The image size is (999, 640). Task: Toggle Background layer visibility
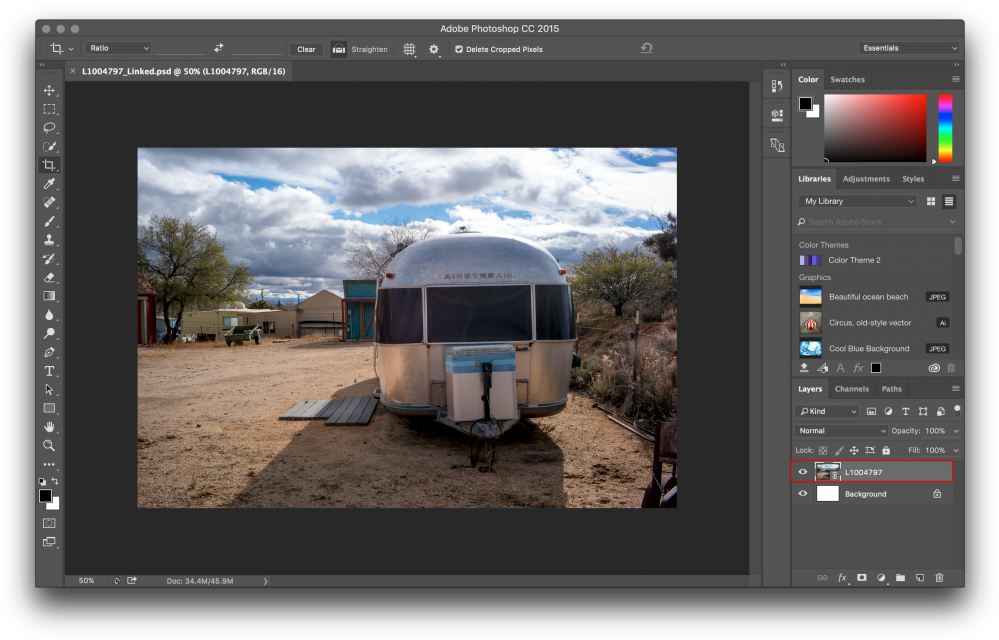click(x=802, y=494)
